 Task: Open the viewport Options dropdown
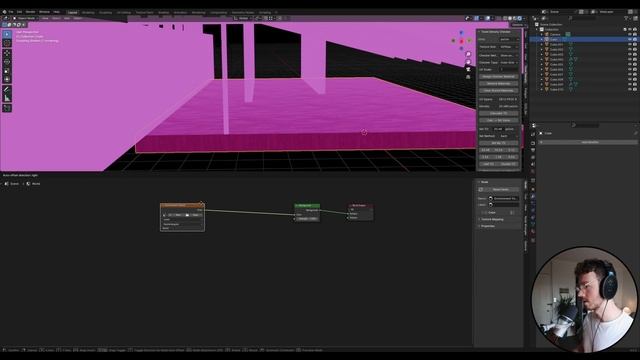(x=518, y=25)
